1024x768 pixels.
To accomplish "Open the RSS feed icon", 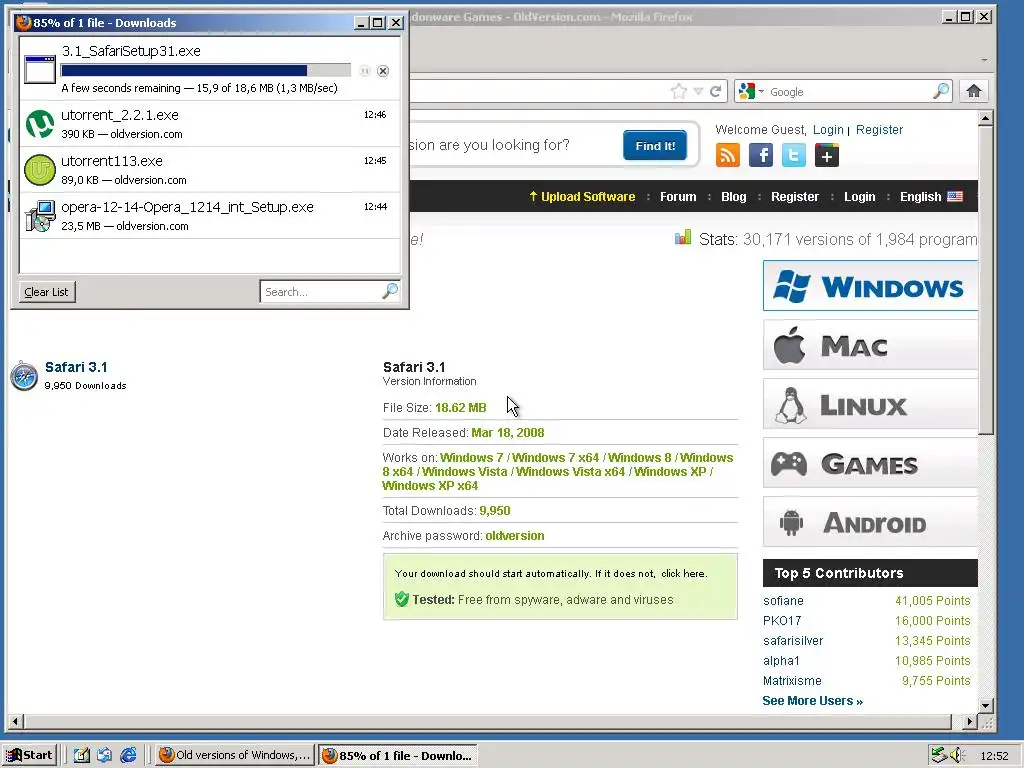I will click(x=728, y=155).
